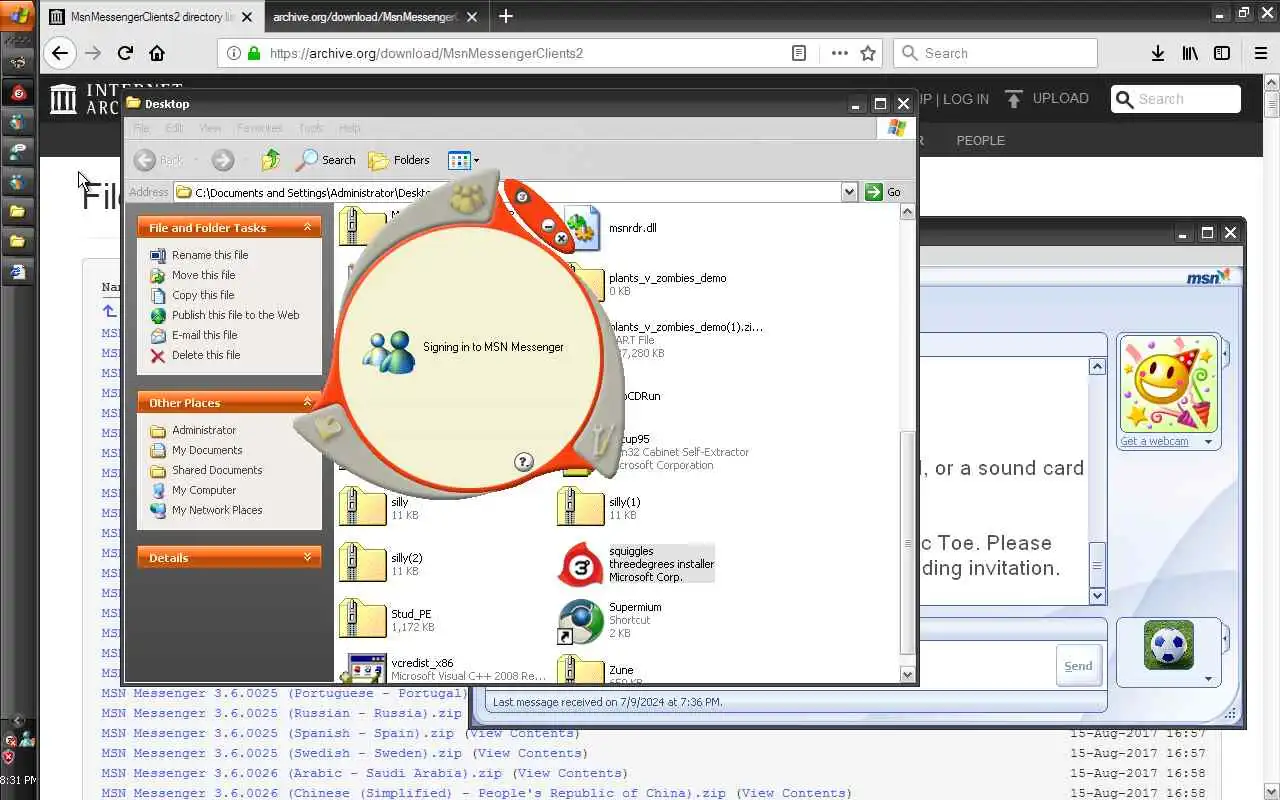Viewport: 1280px width, 800px height.
Task: Open Explorer Favorites menu
Action: 260,128
